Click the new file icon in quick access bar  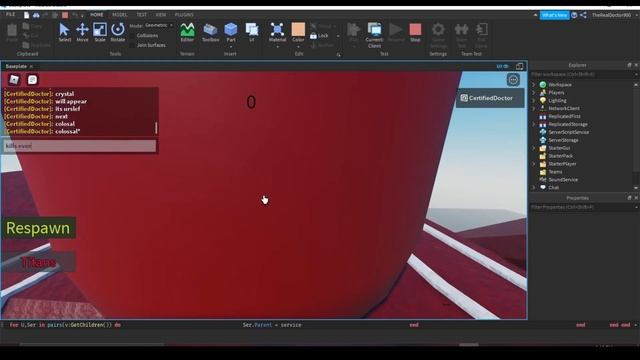click(27, 15)
